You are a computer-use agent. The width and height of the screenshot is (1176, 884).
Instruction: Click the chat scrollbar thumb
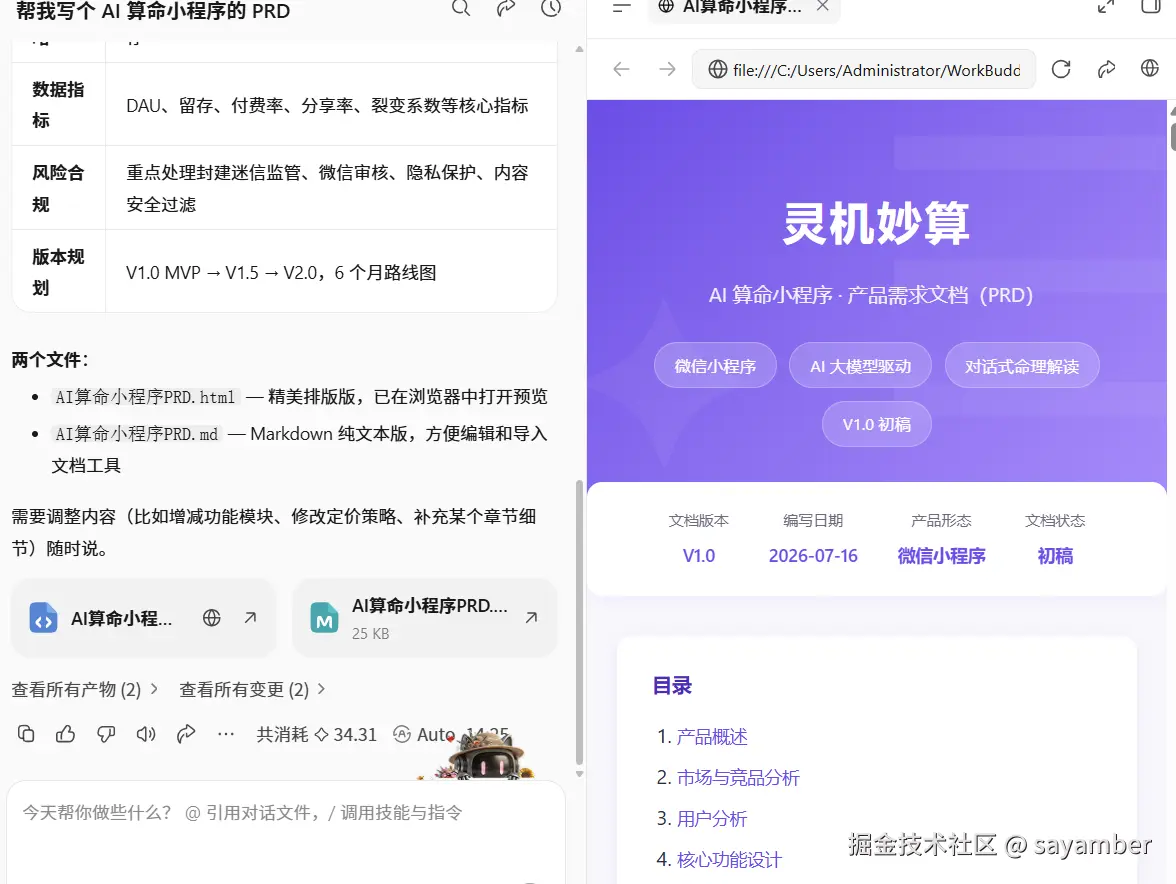pyautogui.click(x=579, y=622)
